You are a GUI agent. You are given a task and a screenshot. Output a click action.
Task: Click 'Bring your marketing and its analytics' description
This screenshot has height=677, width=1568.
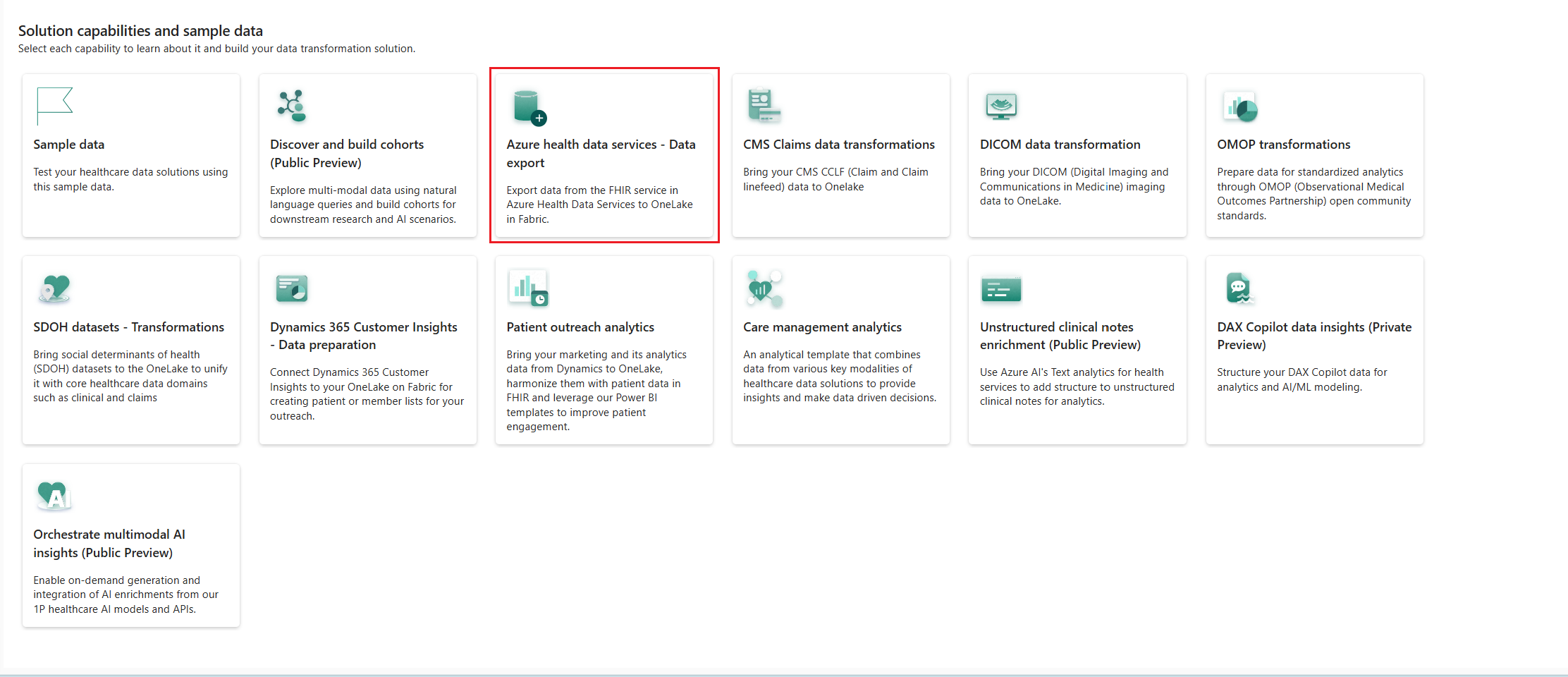596,390
